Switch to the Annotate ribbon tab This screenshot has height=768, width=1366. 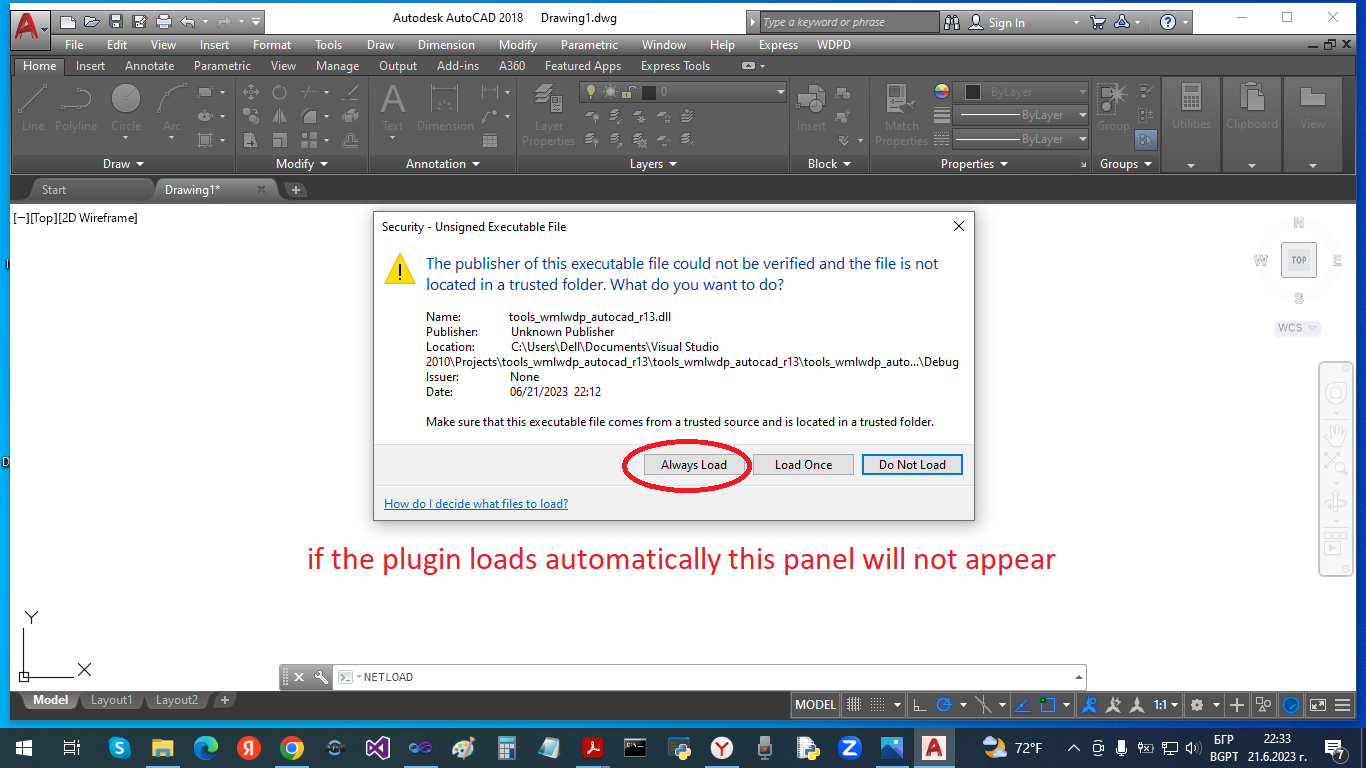pos(149,66)
